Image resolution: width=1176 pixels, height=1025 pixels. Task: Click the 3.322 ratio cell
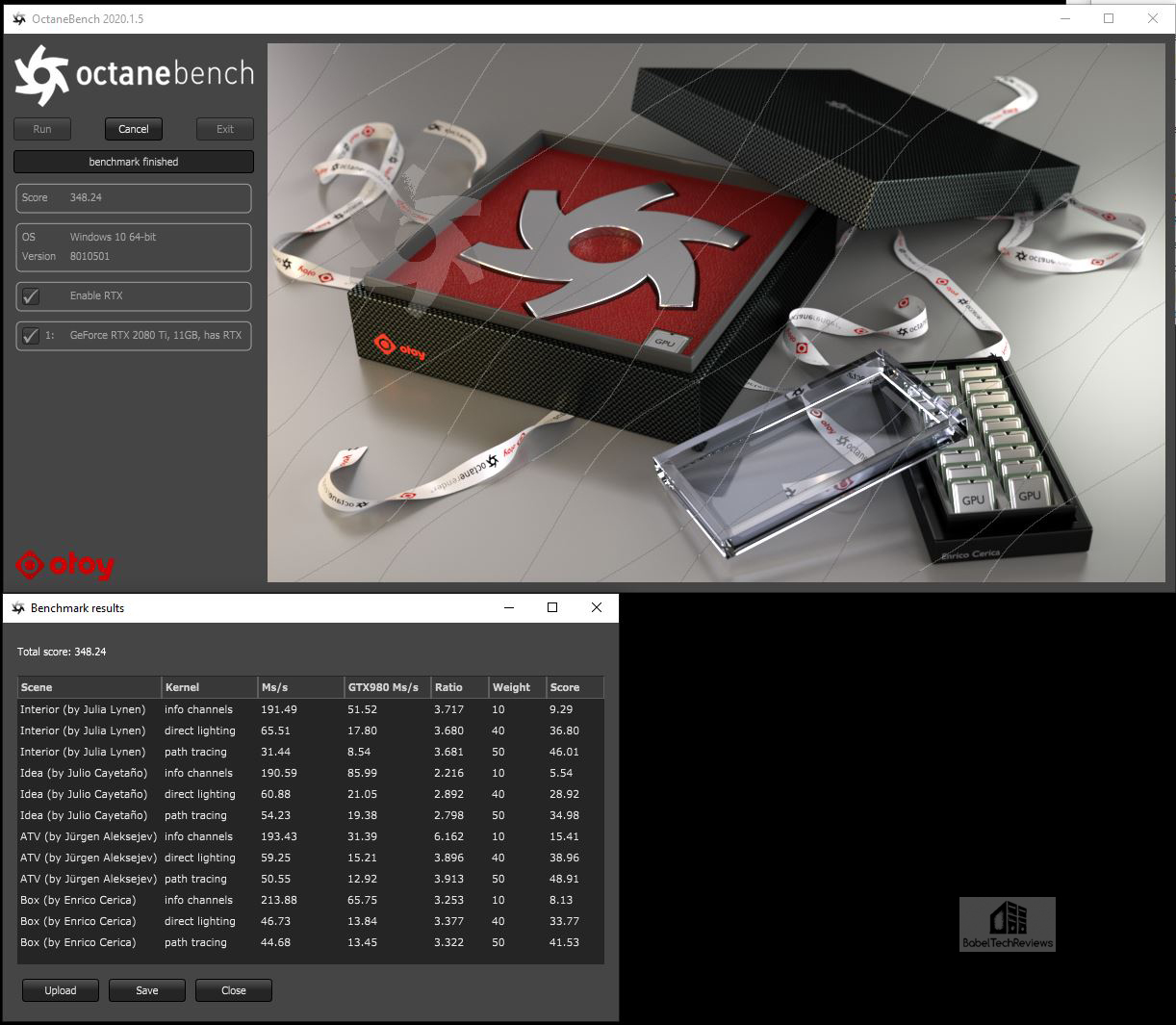click(x=448, y=942)
